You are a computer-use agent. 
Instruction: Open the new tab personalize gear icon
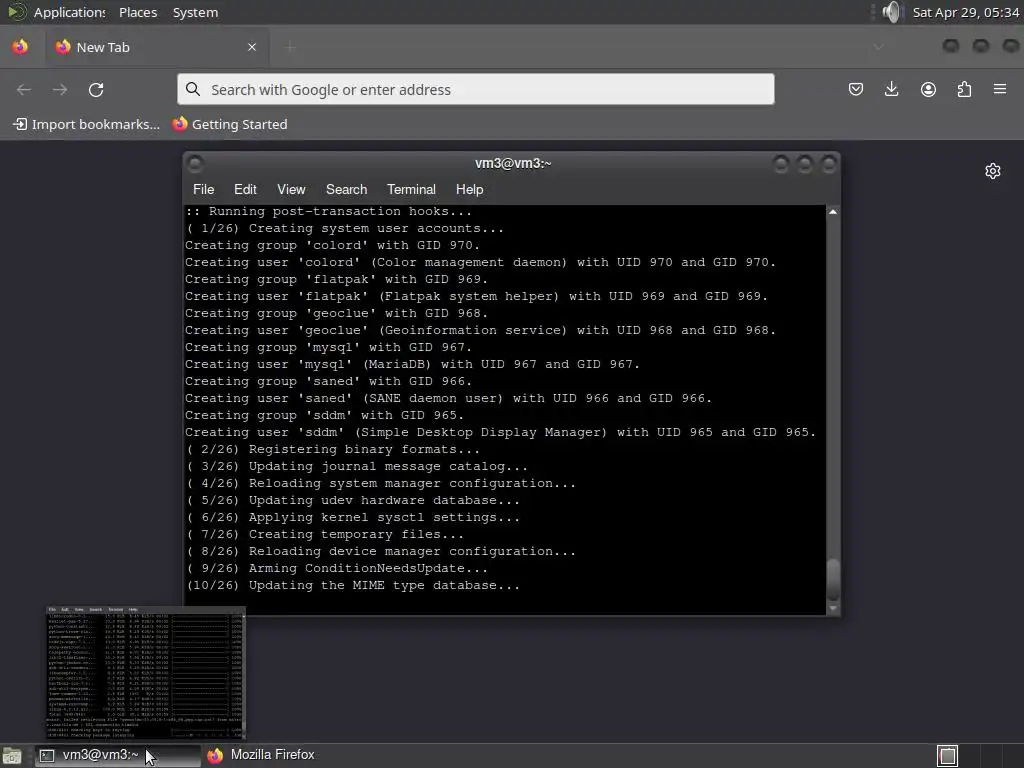pos(993,171)
